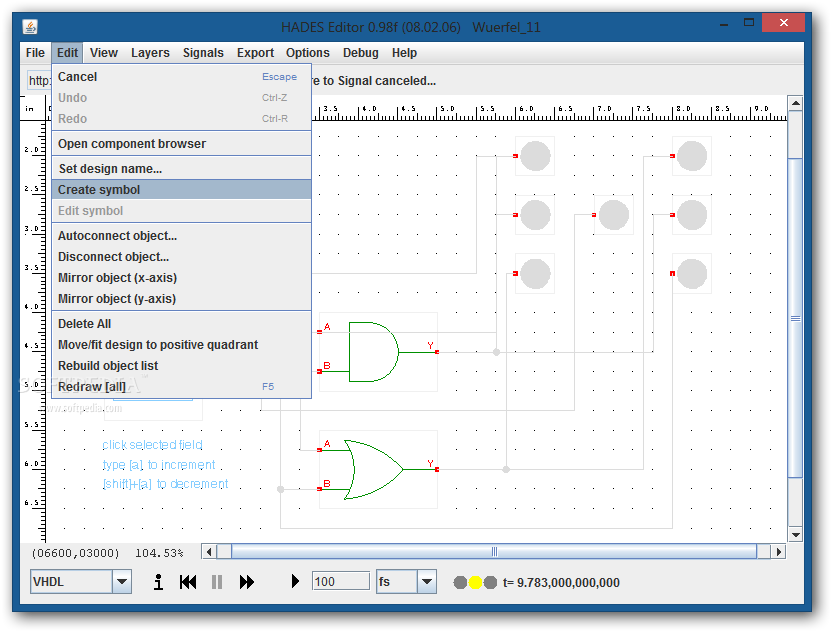Click the horizontal scrollbar thumb
This screenshot has width=832, height=632.
click(x=494, y=552)
